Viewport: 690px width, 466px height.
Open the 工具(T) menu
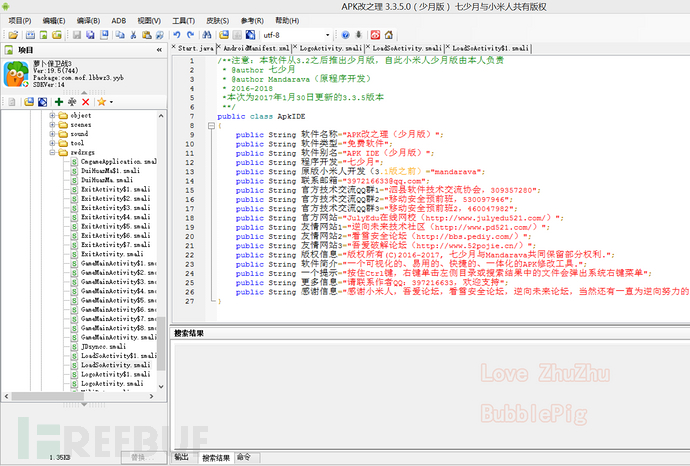coord(183,21)
